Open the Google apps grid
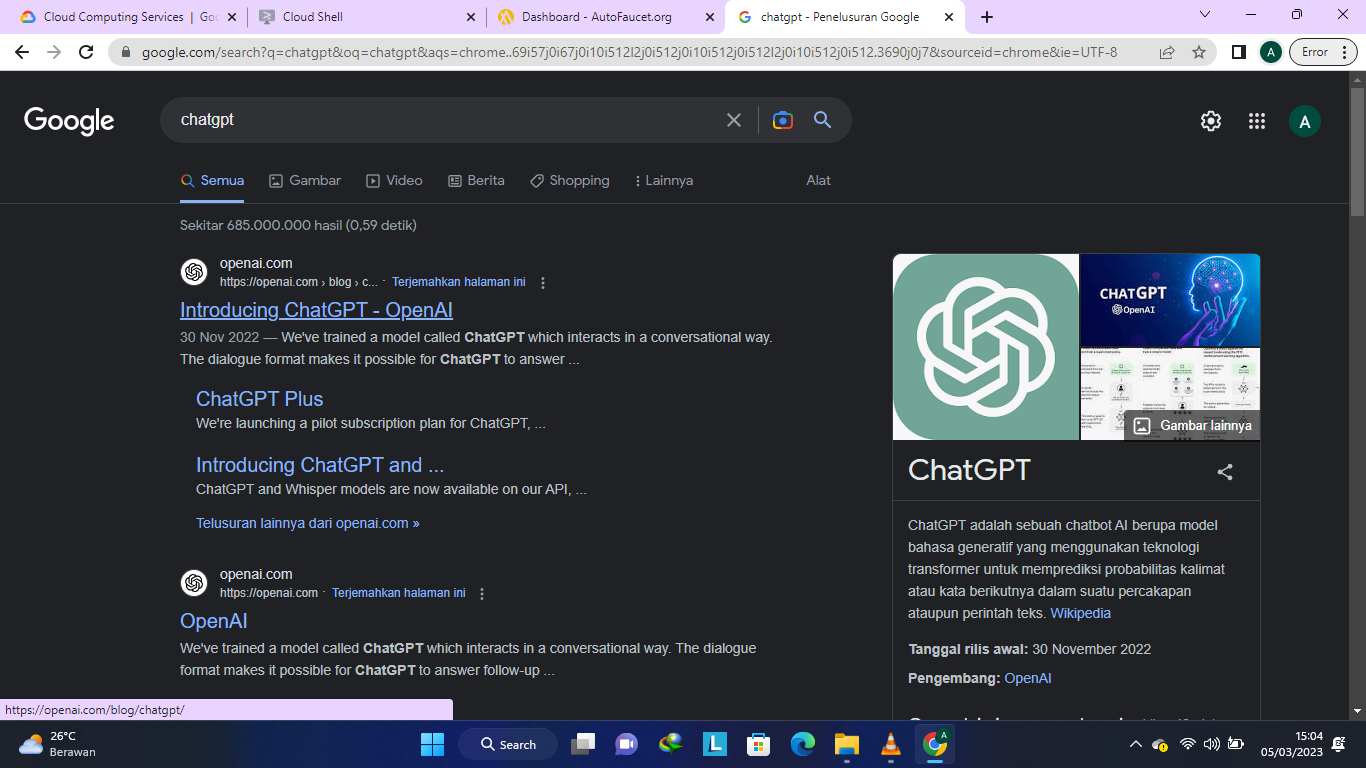The width and height of the screenshot is (1366, 768). pos(1257,121)
